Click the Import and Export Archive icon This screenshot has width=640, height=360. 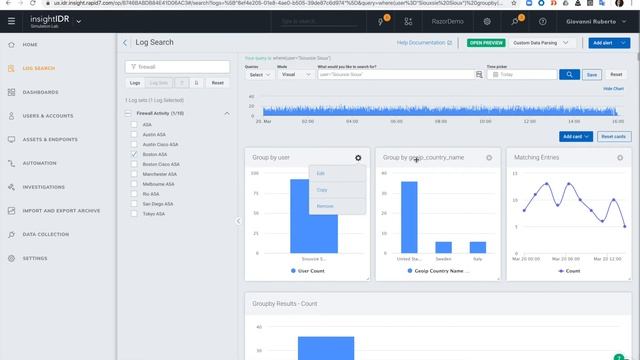[x=11, y=211]
